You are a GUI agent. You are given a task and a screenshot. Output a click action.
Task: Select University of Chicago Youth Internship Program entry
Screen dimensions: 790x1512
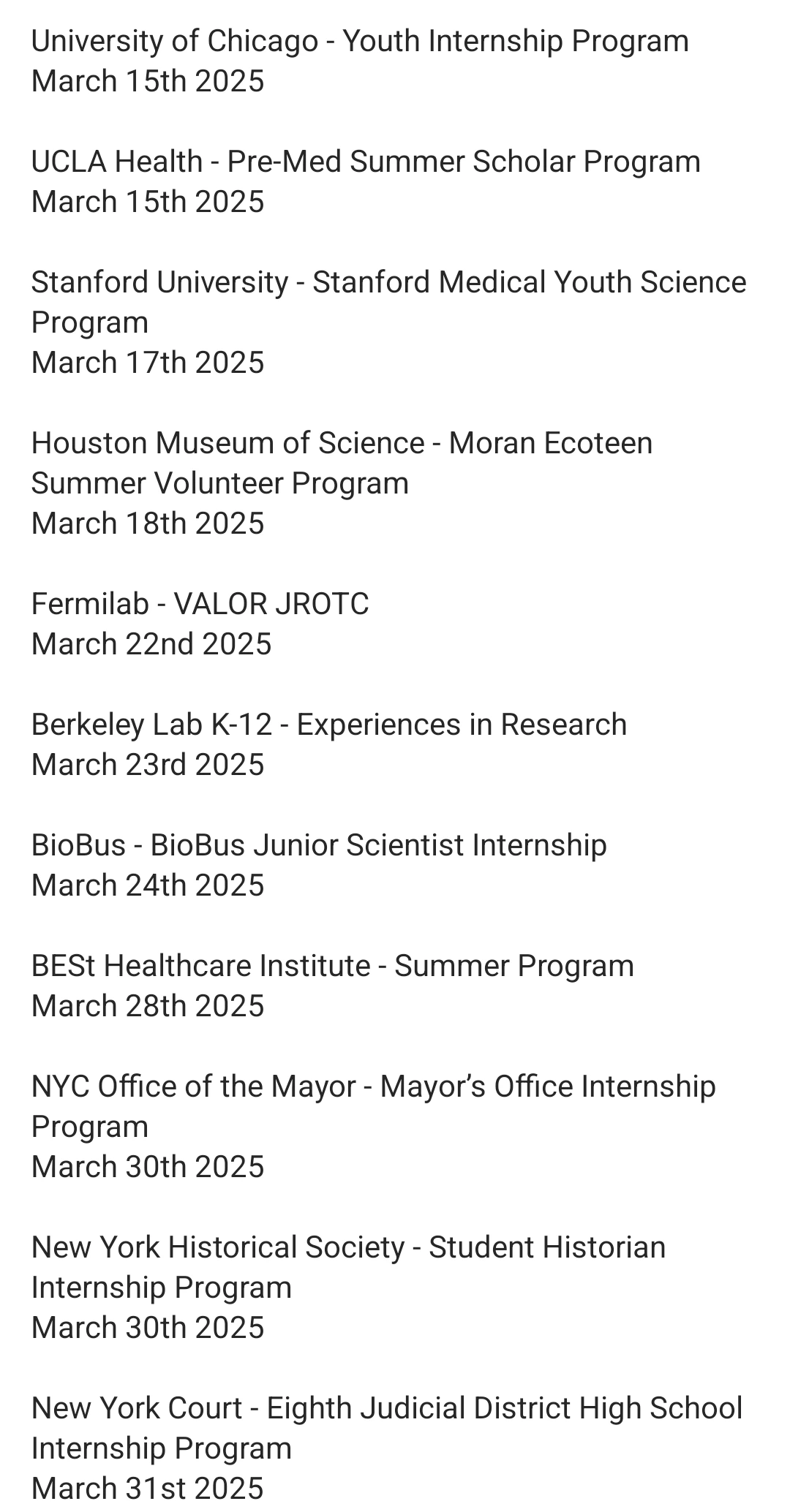coord(360,41)
